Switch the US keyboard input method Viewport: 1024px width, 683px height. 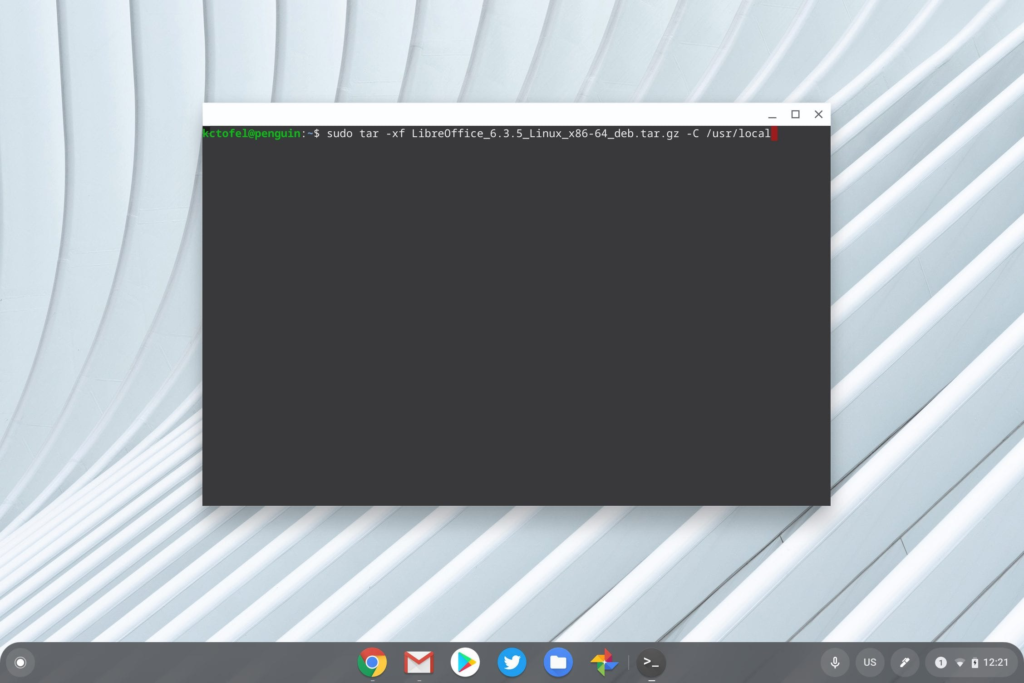[870, 663]
